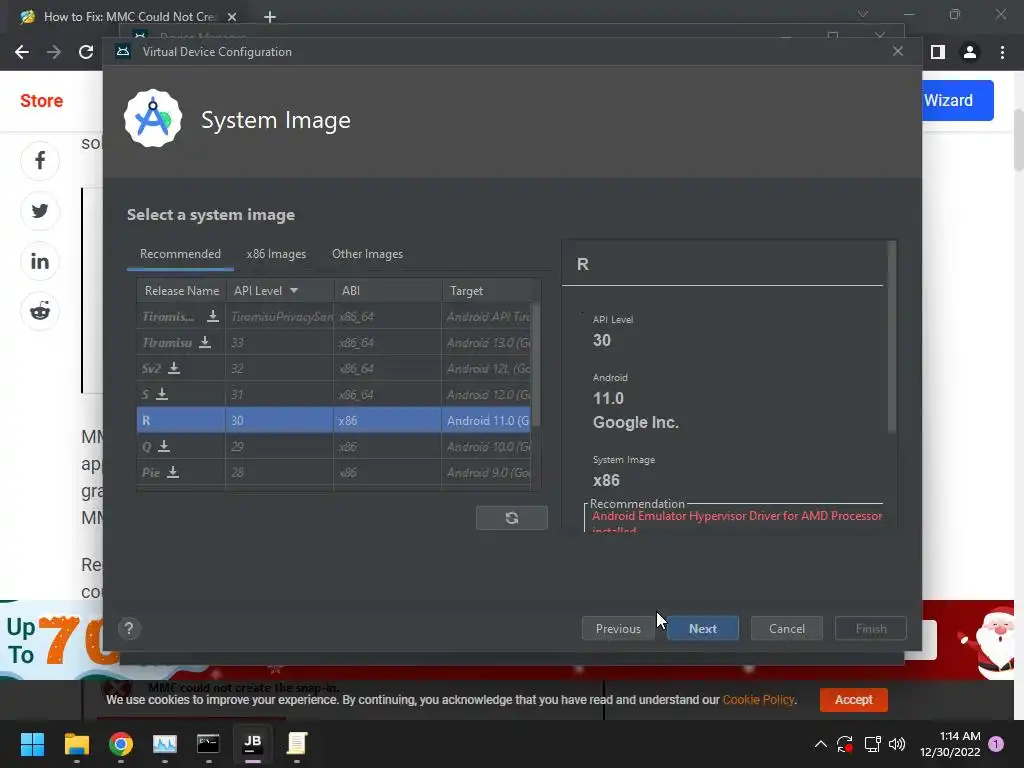1024x768 pixels.
Task: Open the terminal taskbar icon
Action: click(208, 744)
